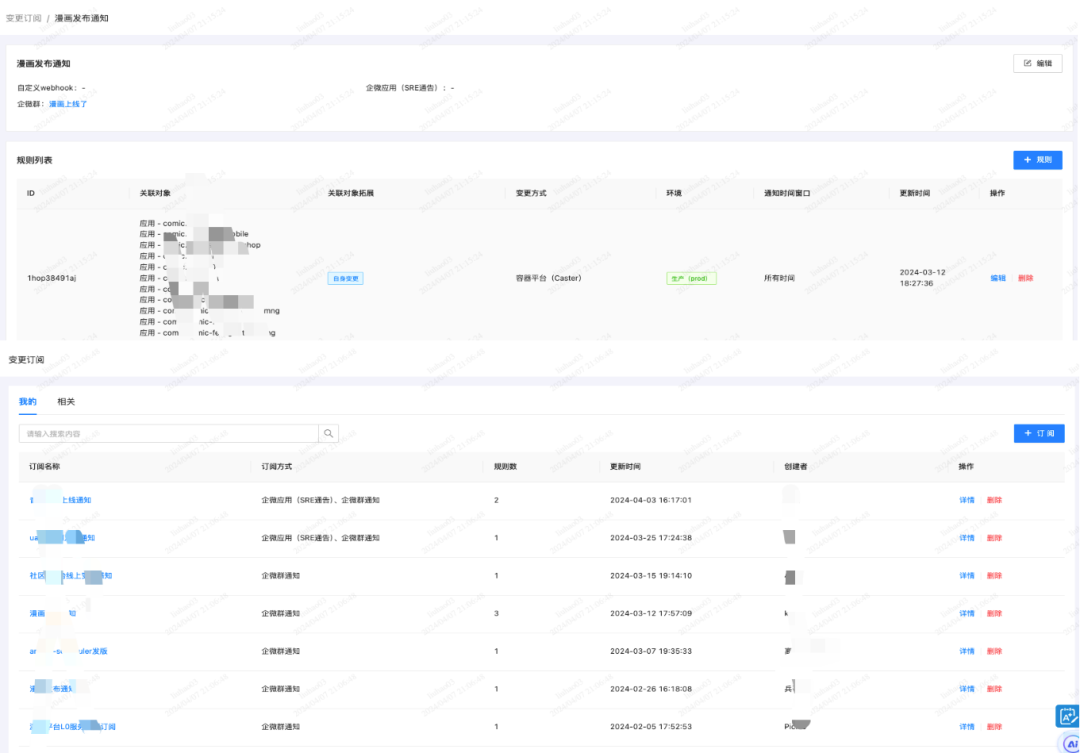Open the subscription link containing 台L0服务

point(72,727)
